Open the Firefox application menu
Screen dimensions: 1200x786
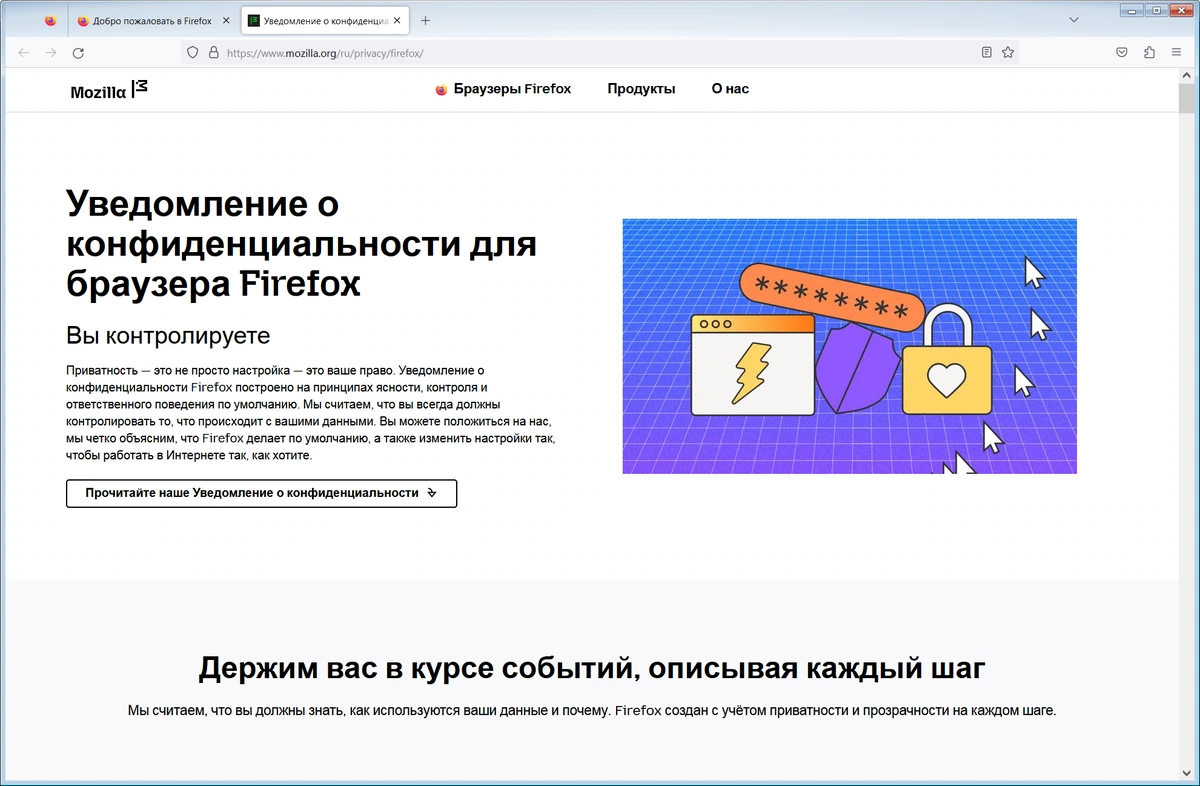coord(1176,53)
